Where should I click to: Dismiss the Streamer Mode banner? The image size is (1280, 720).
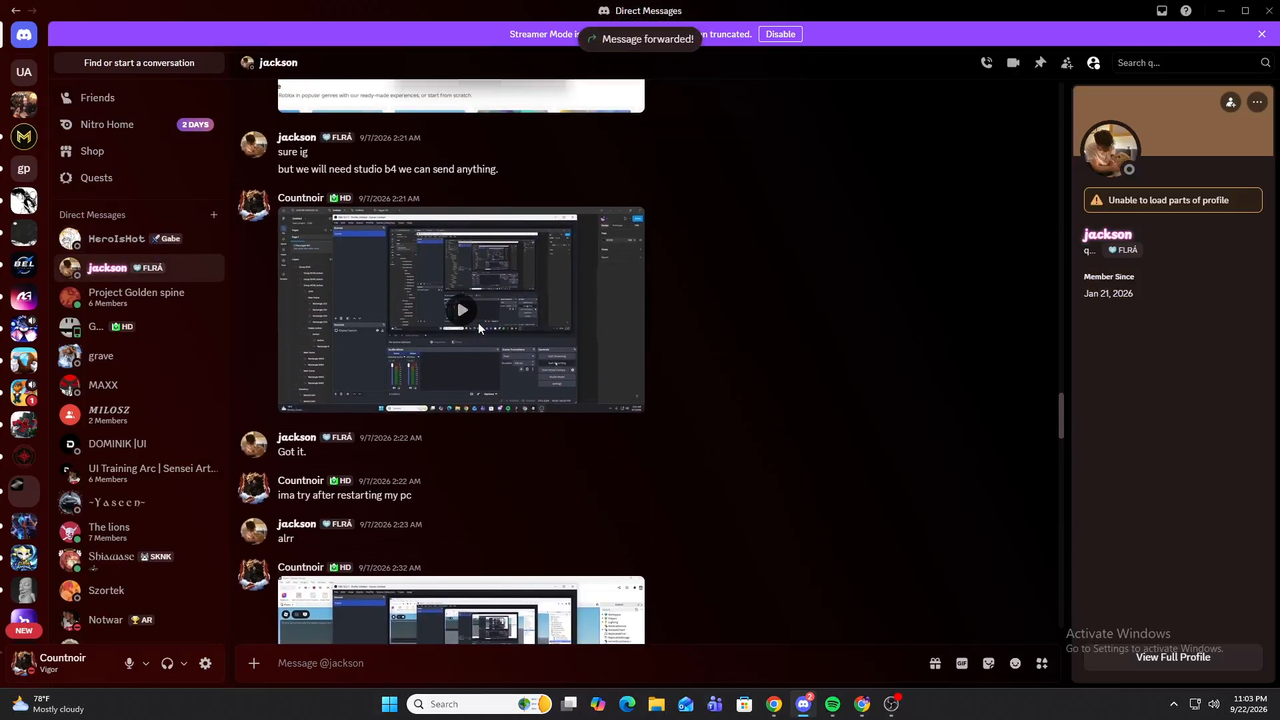pos(1262,34)
